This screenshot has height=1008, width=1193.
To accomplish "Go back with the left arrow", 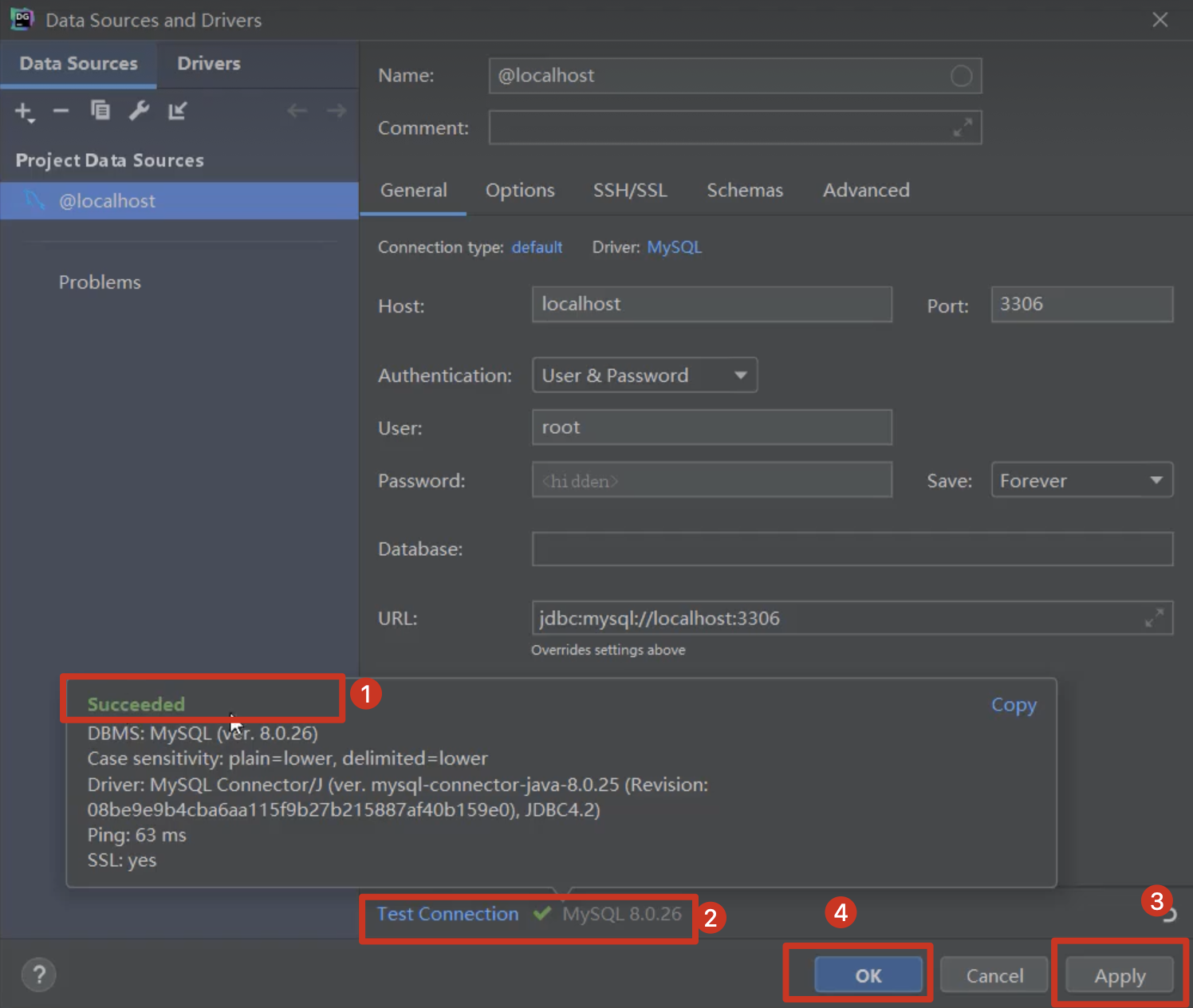I will pyautogui.click(x=297, y=111).
